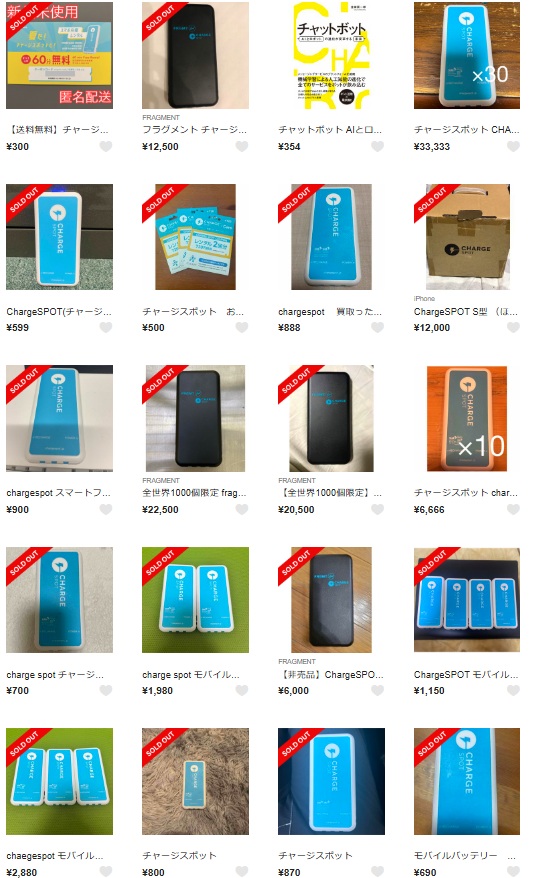Screen dimensions: 540x878
Task: Open the ChargeSPOT S型 listing title
Action: pyautogui.click(x=465, y=312)
